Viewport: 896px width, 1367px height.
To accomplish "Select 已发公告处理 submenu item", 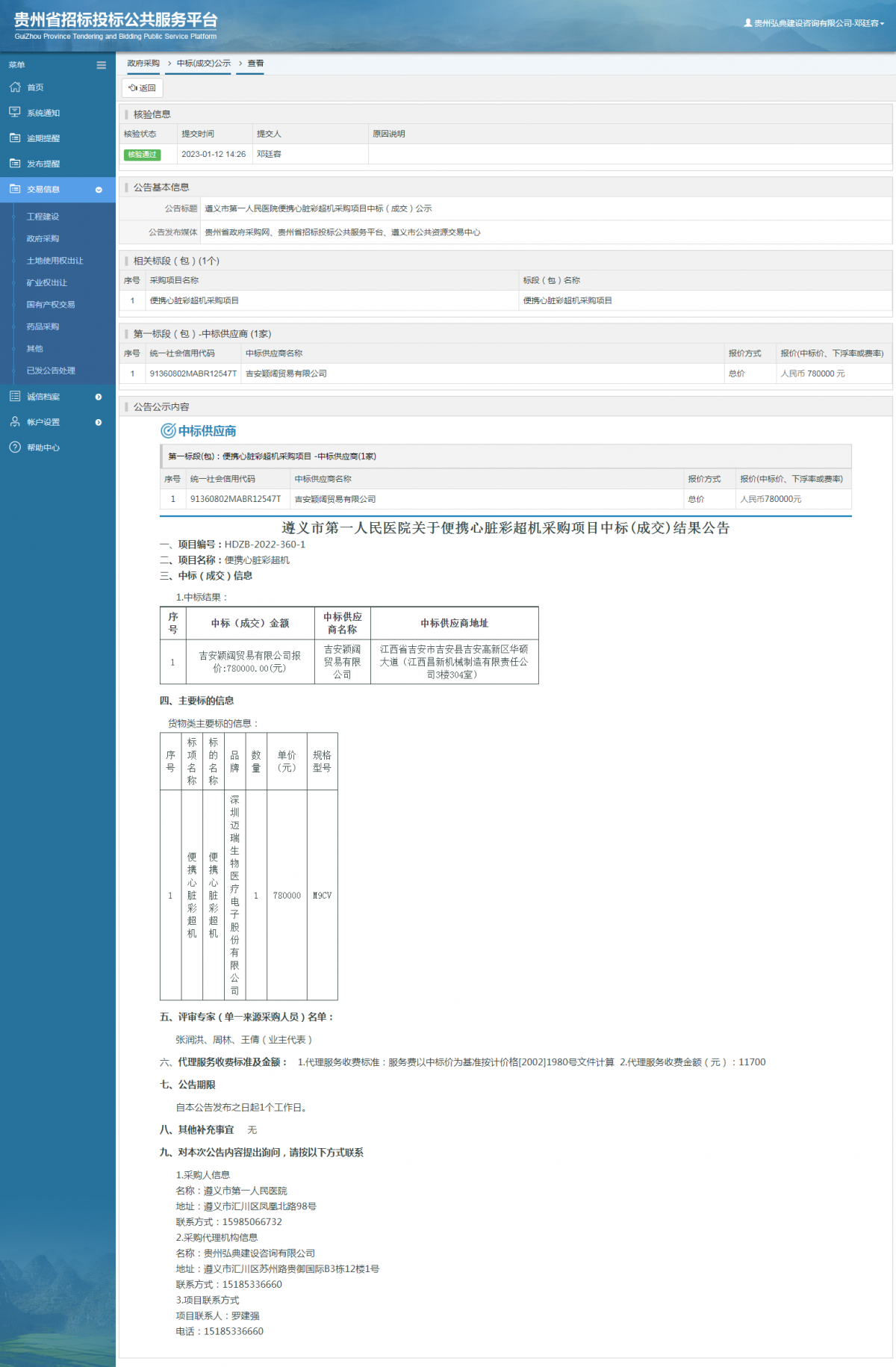I will pyautogui.click(x=51, y=371).
